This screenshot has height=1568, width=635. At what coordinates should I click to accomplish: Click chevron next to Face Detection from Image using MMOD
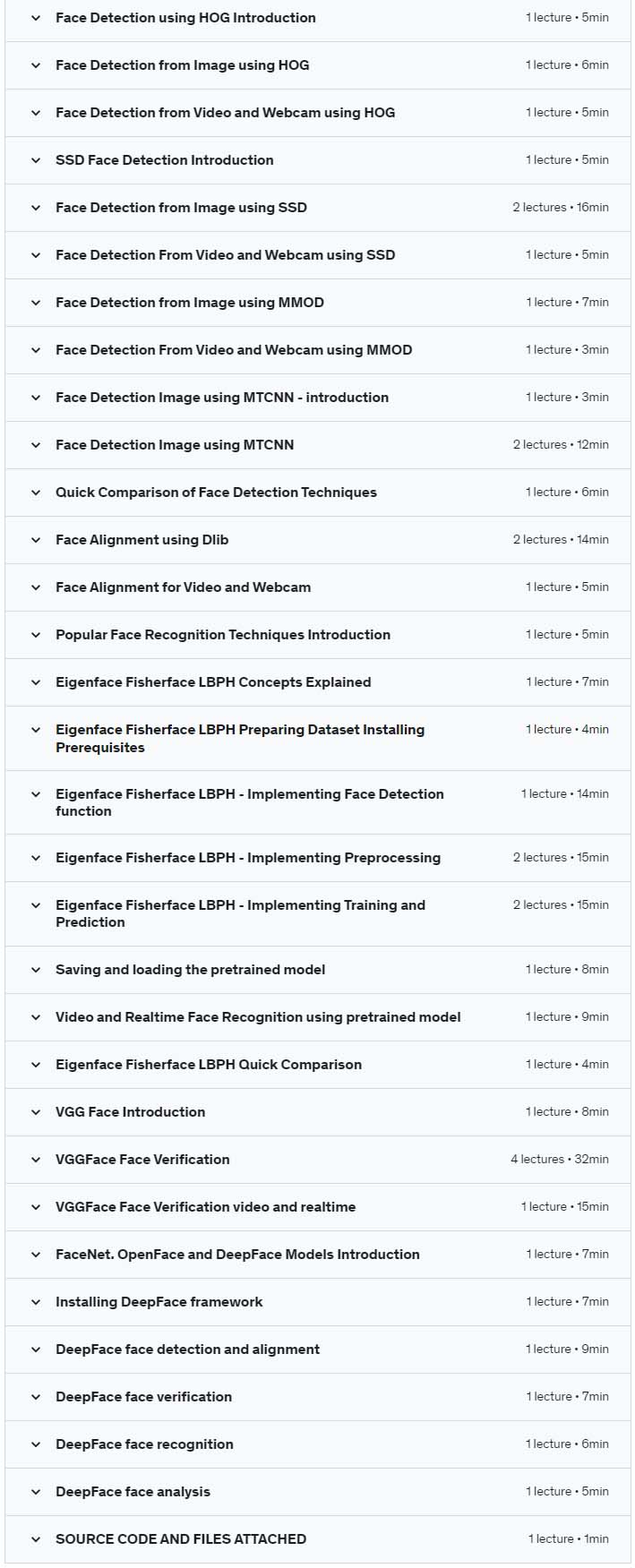tap(36, 303)
